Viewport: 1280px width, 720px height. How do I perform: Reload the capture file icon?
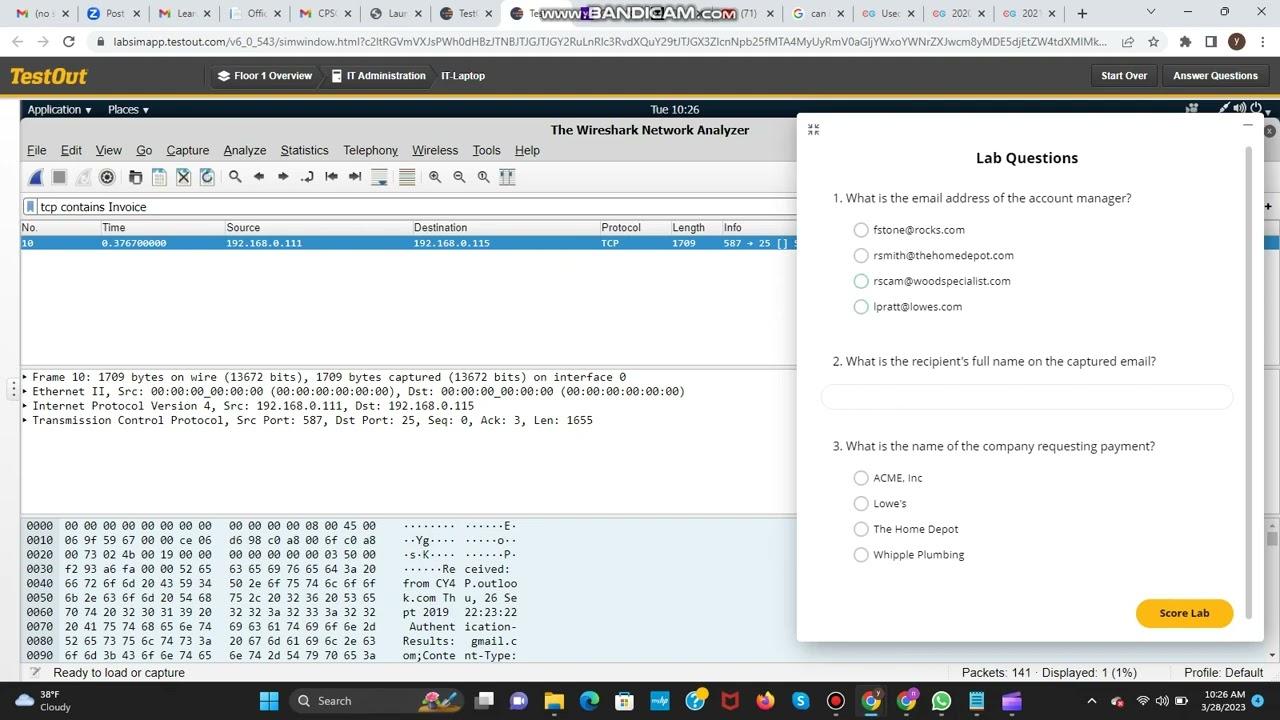tap(207, 177)
